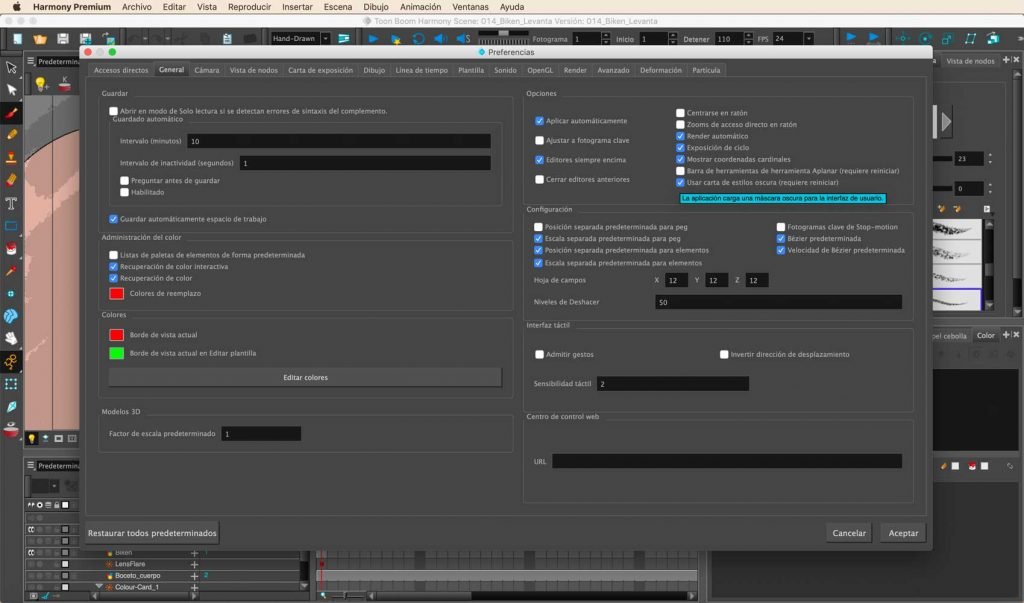Select the Contour Editor arrow tool
This screenshot has height=603, width=1024.
coord(11,90)
